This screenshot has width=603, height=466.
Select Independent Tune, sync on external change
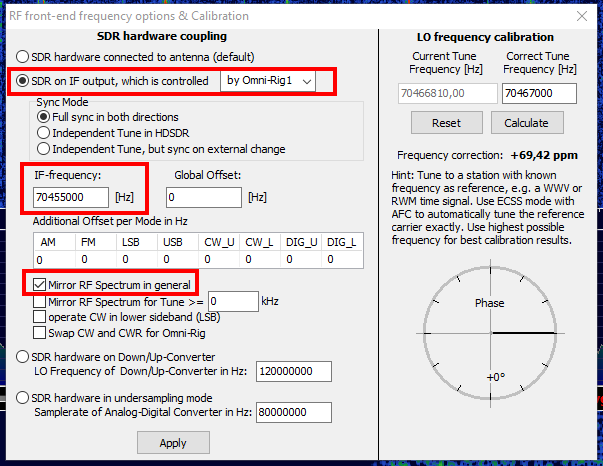(x=43, y=149)
